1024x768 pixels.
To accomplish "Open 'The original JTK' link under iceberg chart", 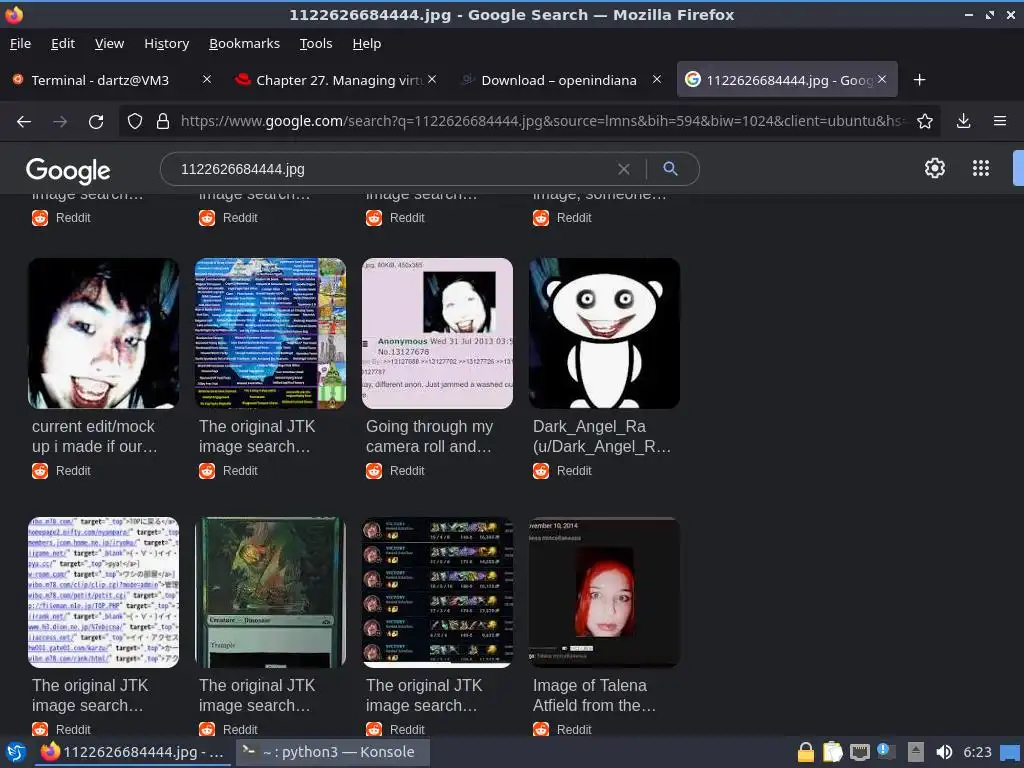I will pyautogui.click(x=257, y=436).
